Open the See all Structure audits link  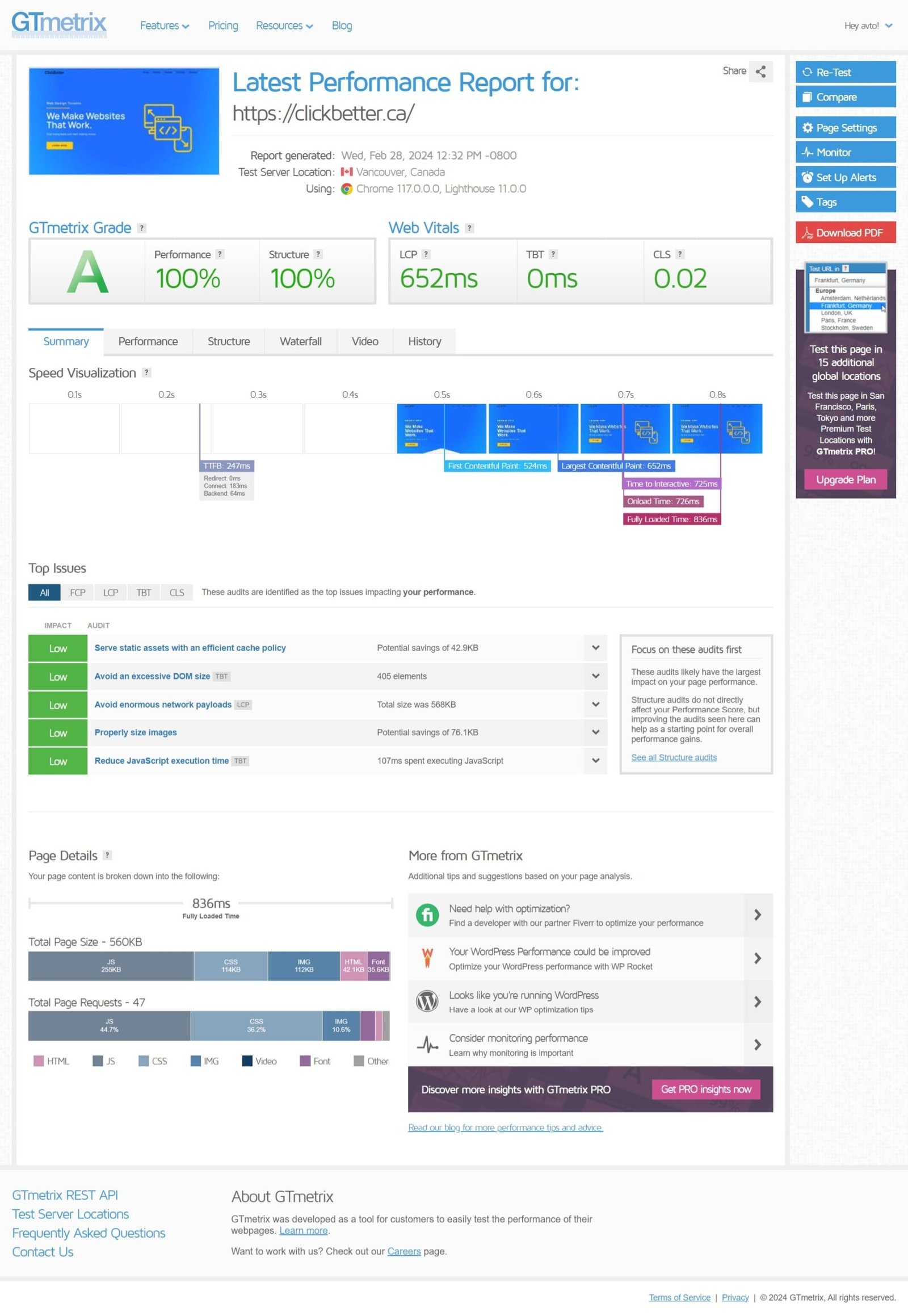click(674, 757)
